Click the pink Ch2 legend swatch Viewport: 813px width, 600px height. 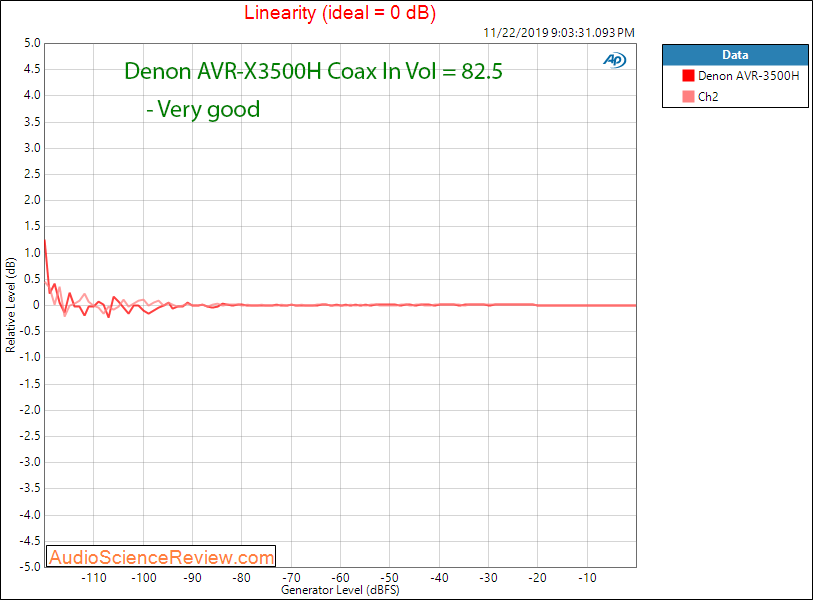click(x=688, y=96)
